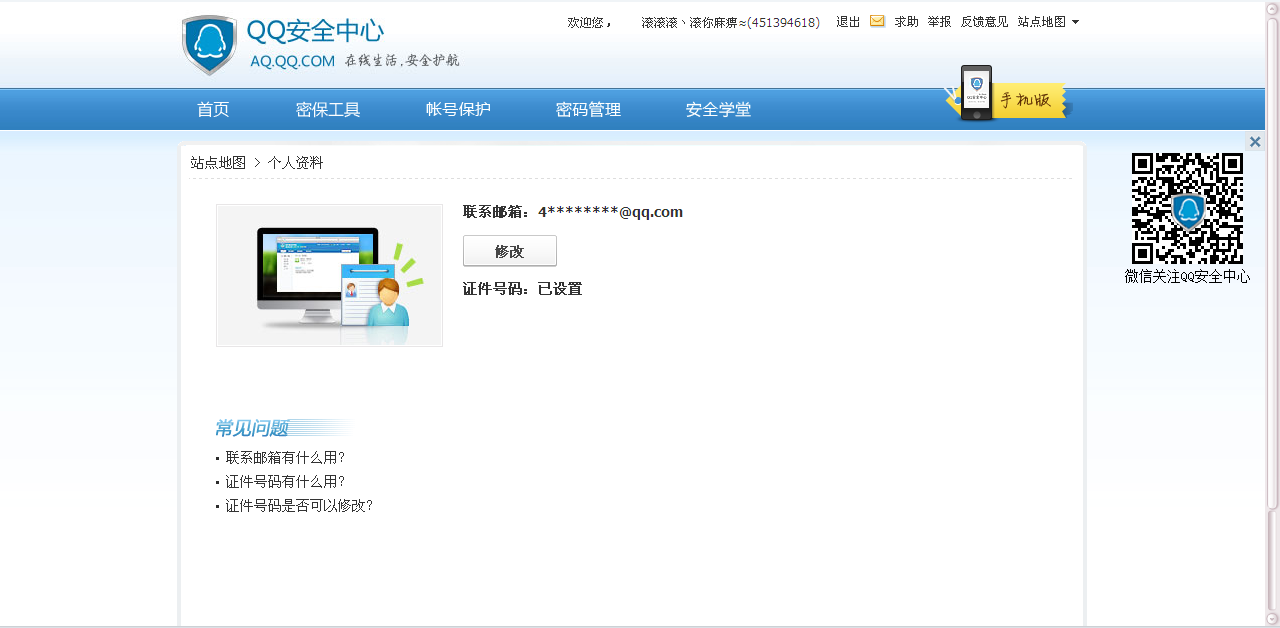Expand the 站点地图 dropdown in header

[1048, 22]
